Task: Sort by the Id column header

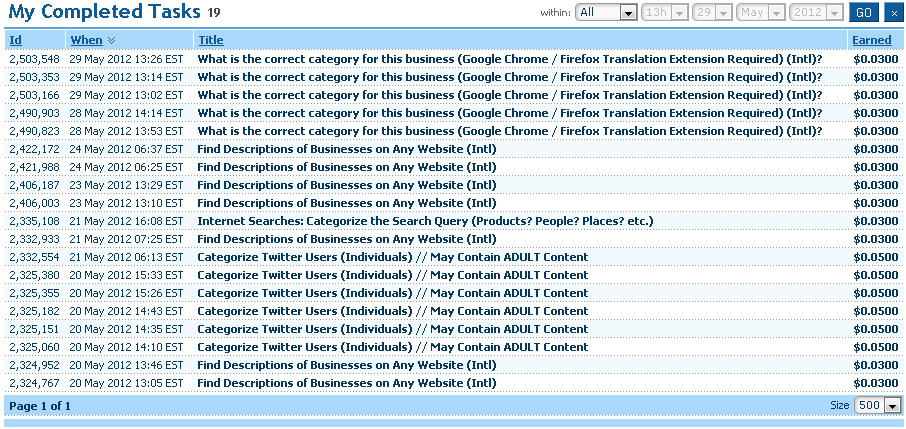Action: click(16, 40)
